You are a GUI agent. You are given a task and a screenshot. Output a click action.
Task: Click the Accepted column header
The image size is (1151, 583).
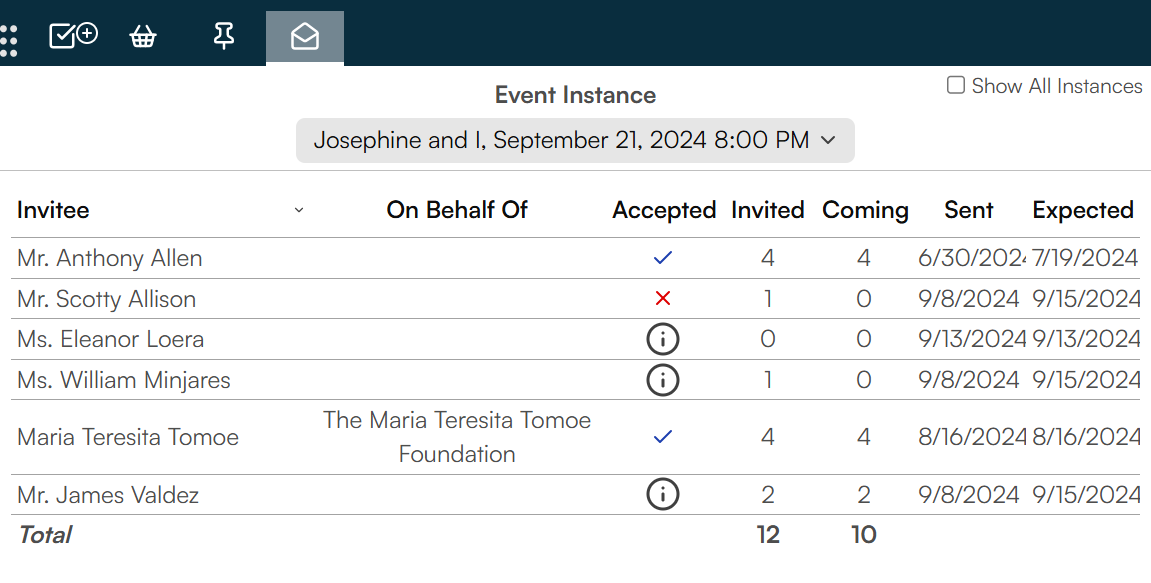point(664,210)
